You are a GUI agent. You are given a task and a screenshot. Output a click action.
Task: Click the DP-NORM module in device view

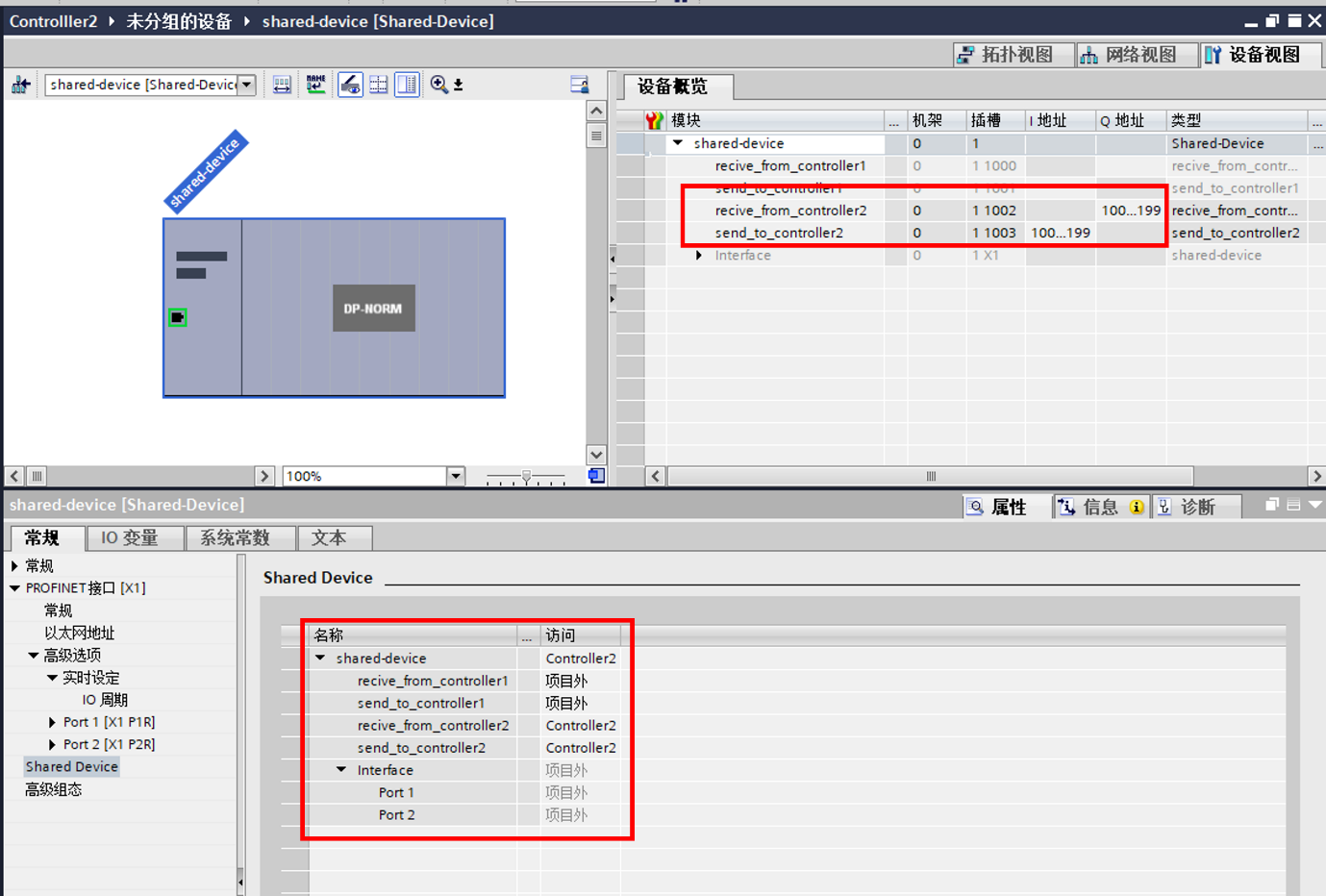(x=374, y=309)
